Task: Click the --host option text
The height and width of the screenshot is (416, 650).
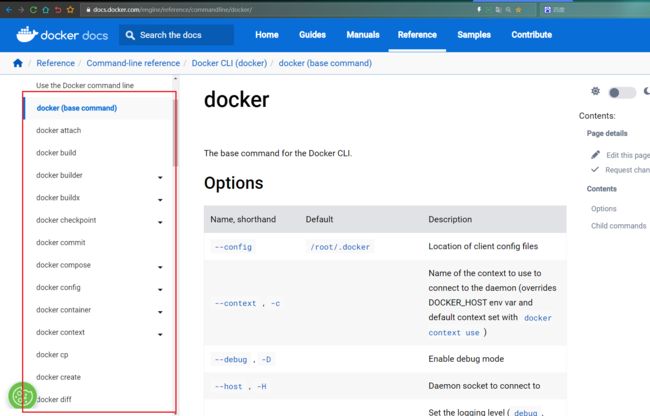Action: click(x=228, y=387)
